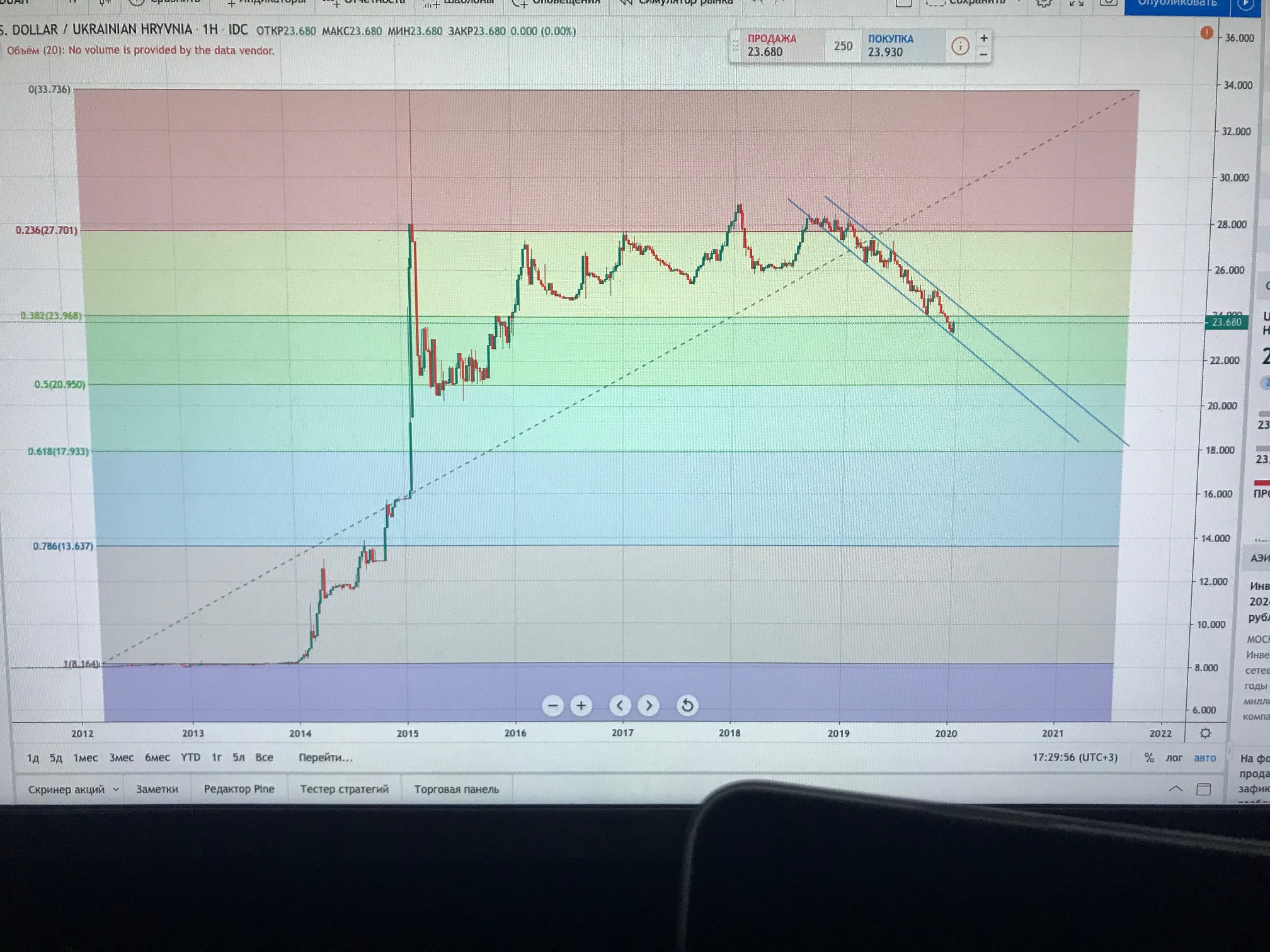The height and width of the screenshot is (952, 1270).
Task: Edit the 250 trade quantity field
Action: pyautogui.click(x=843, y=46)
